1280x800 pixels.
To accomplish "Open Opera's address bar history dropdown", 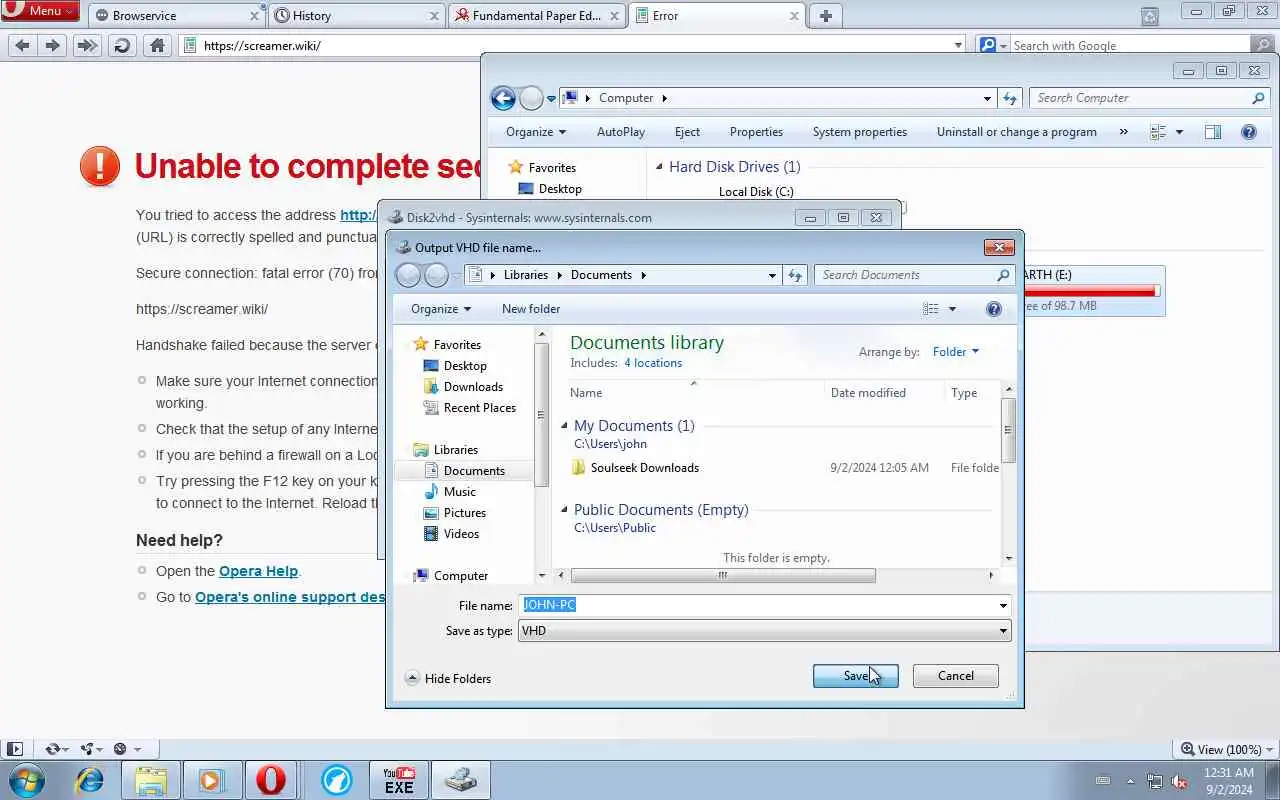I will coord(958,45).
